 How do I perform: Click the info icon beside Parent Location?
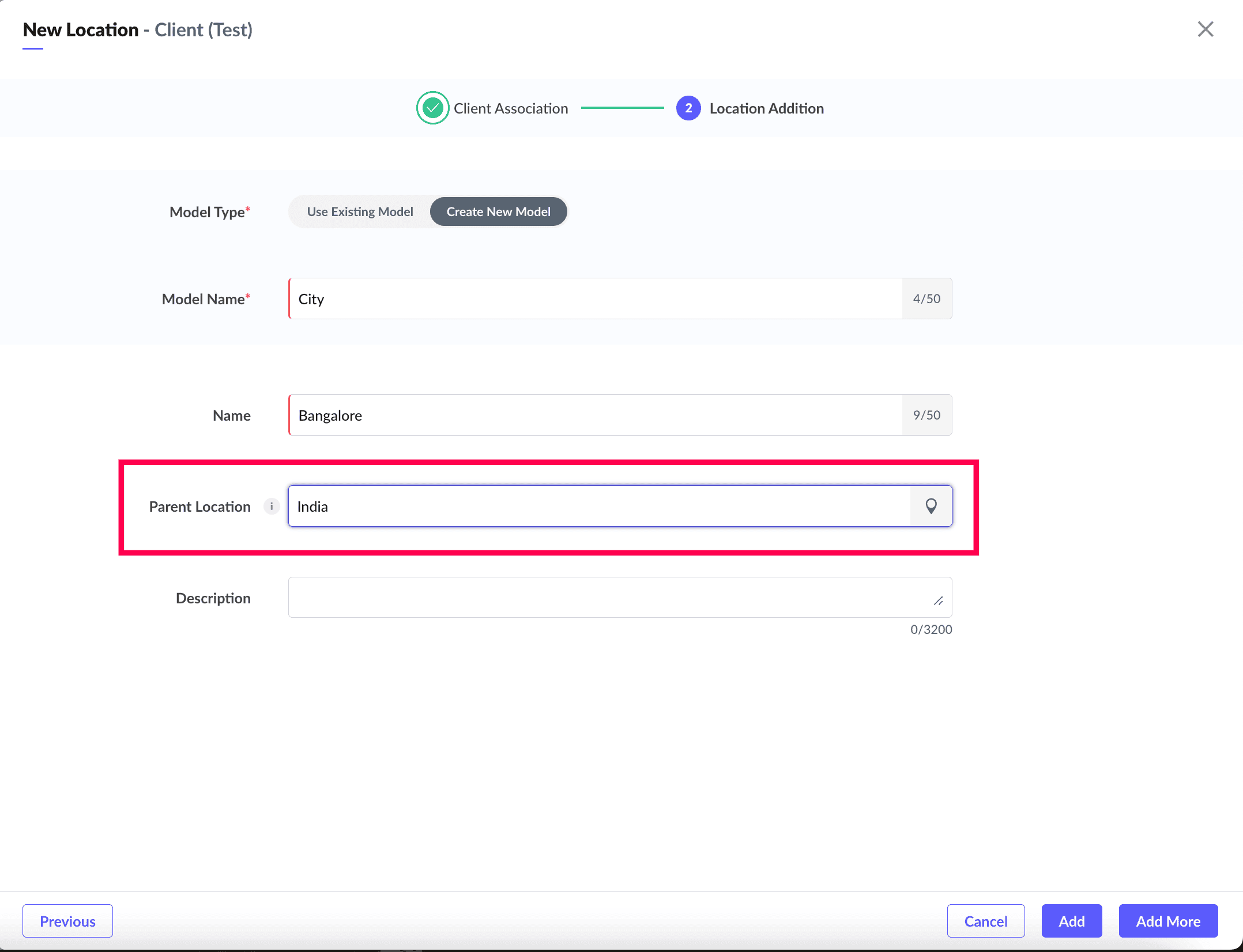pos(272,506)
